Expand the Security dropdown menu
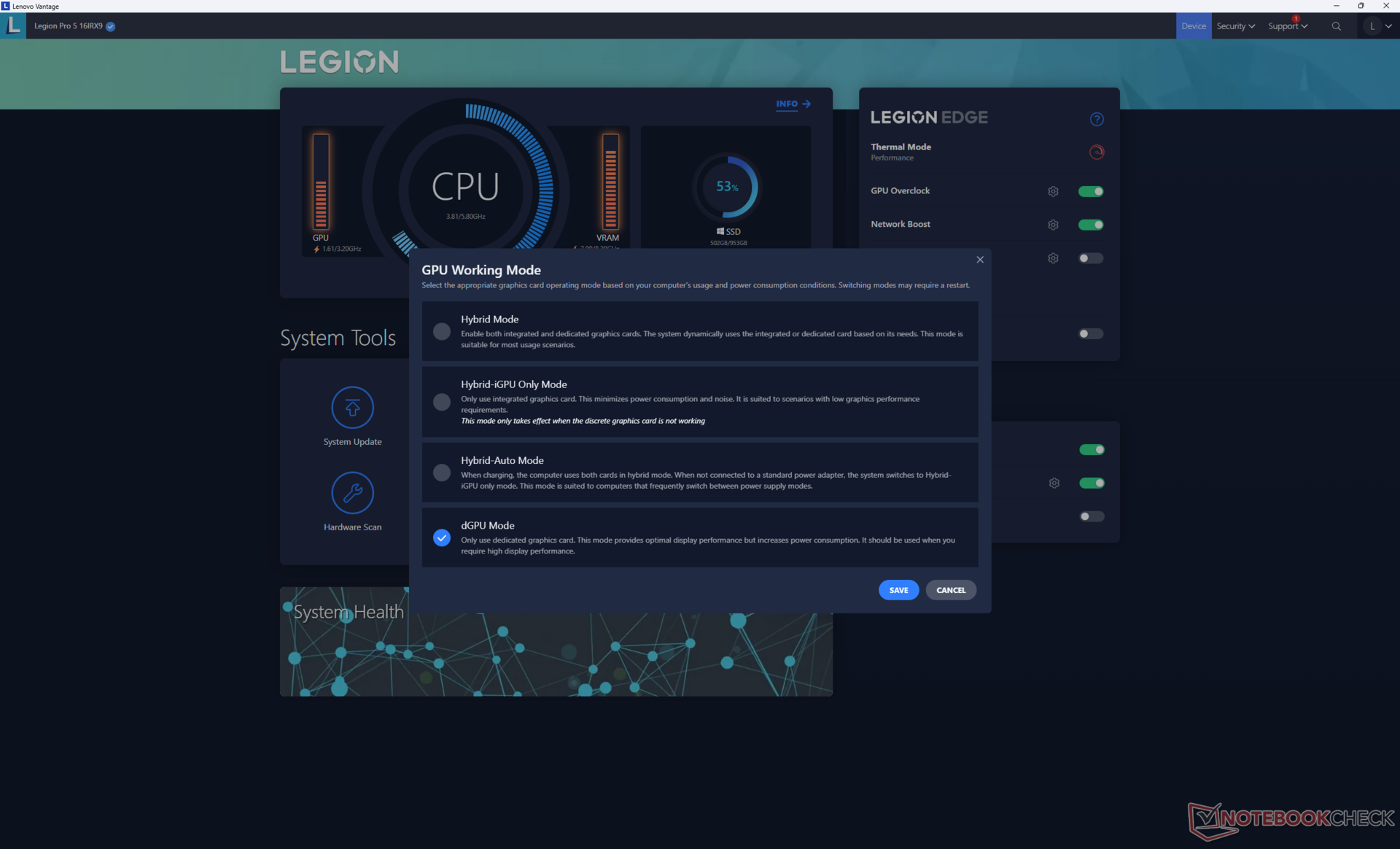This screenshot has height=849, width=1400. [x=1235, y=26]
